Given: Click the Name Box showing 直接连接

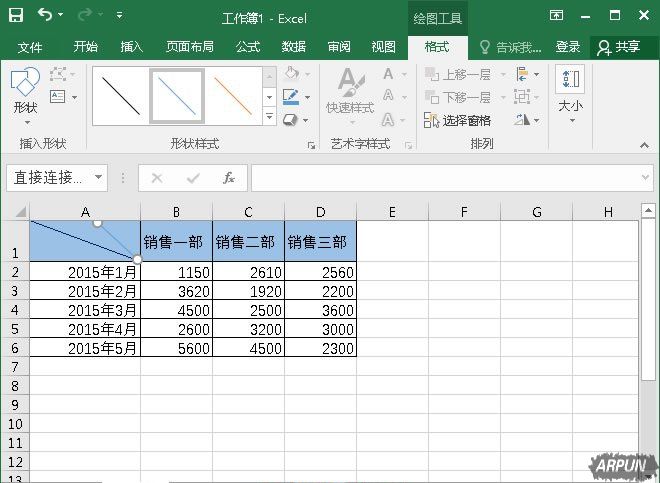Looking at the screenshot, I should 50,178.
